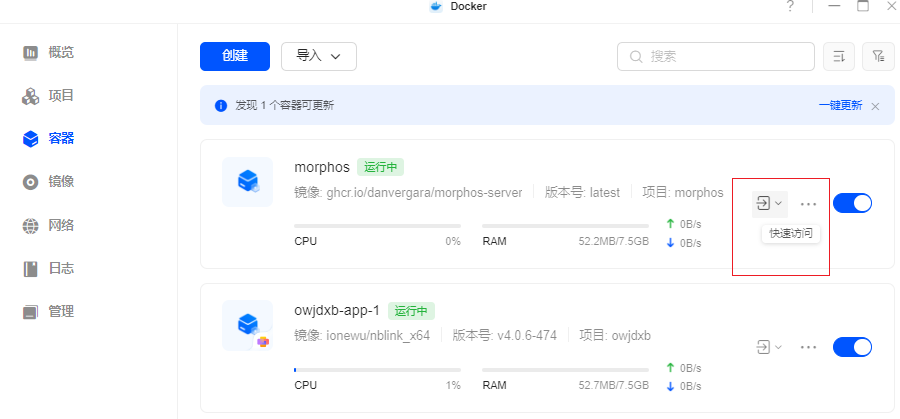Image resolution: width=900 pixels, height=419 pixels.
Task: Click the 52.7MB/7.5GB RAM value
Action: tap(614, 385)
